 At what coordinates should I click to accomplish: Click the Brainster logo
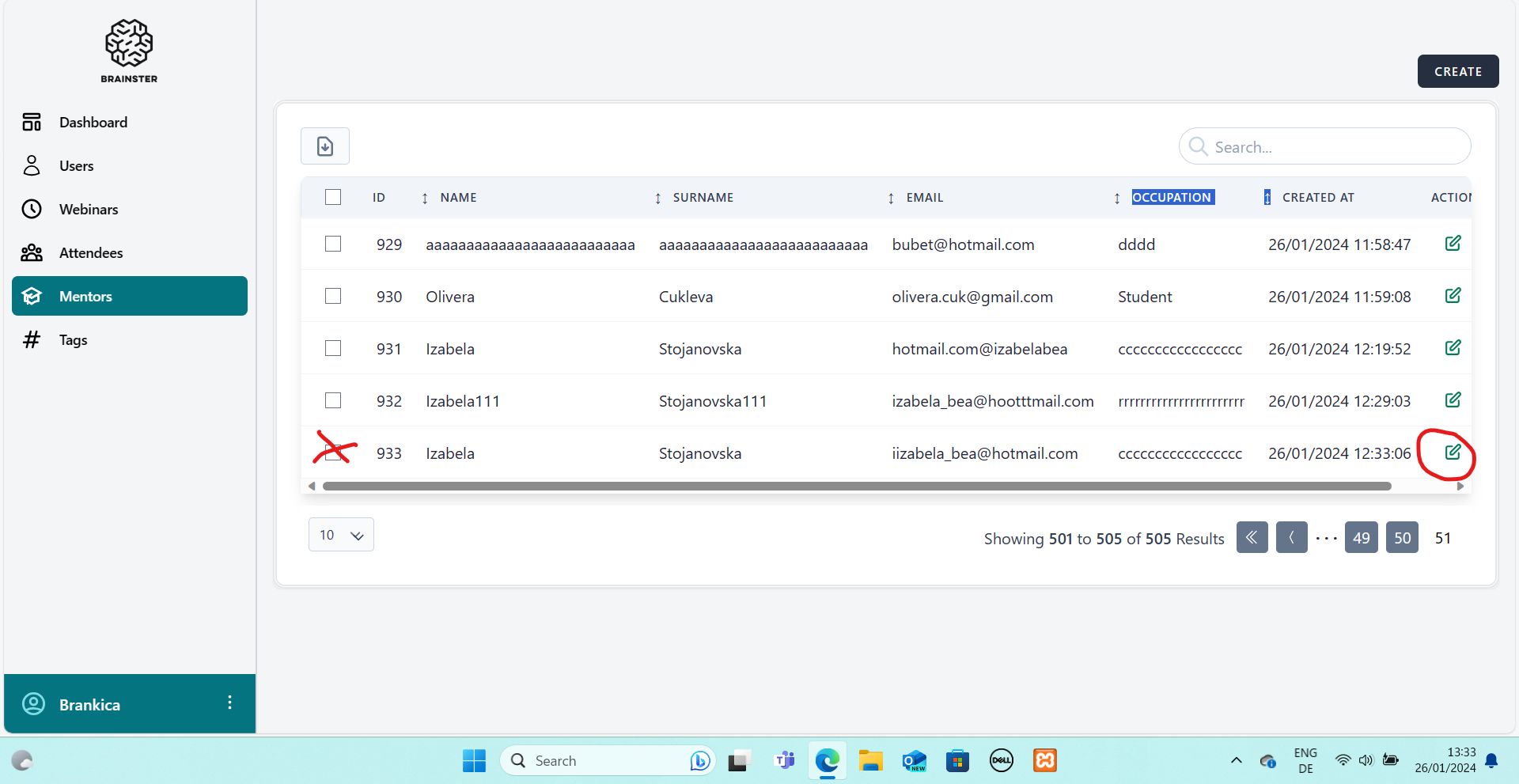129,51
